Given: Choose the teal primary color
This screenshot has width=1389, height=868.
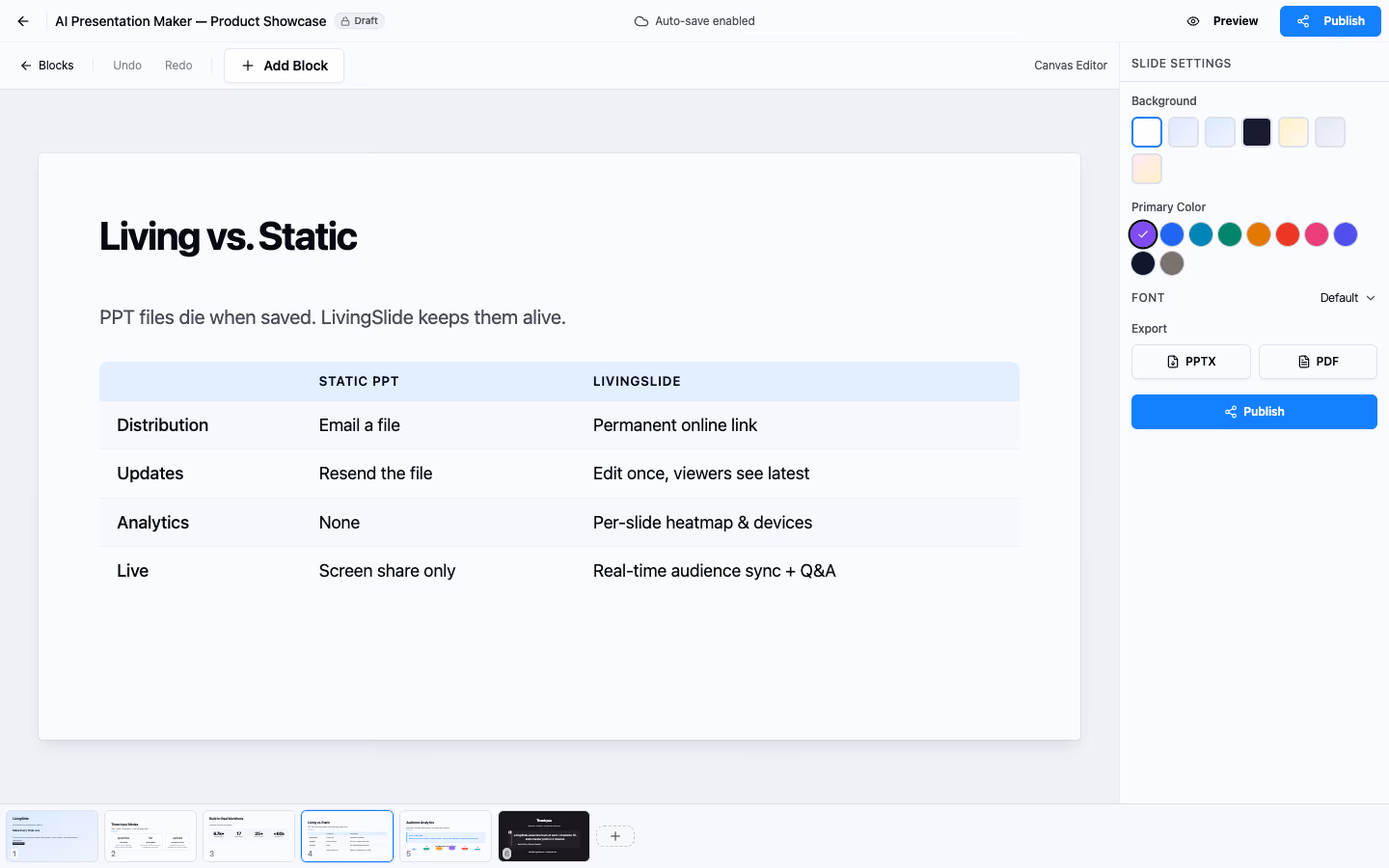Looking at the screenshot, I should coord(1201,234).
